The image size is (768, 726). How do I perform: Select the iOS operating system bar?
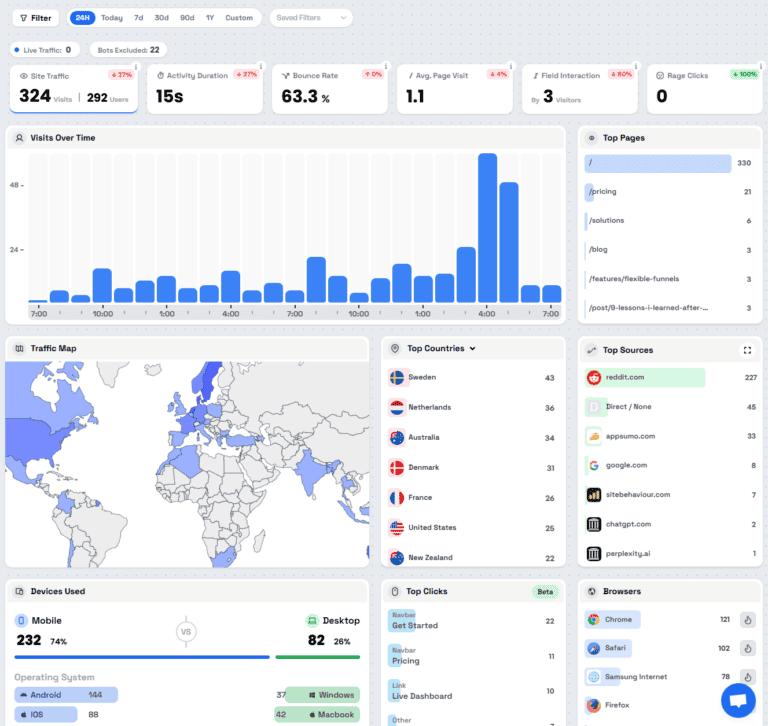(x=46, y=714)
